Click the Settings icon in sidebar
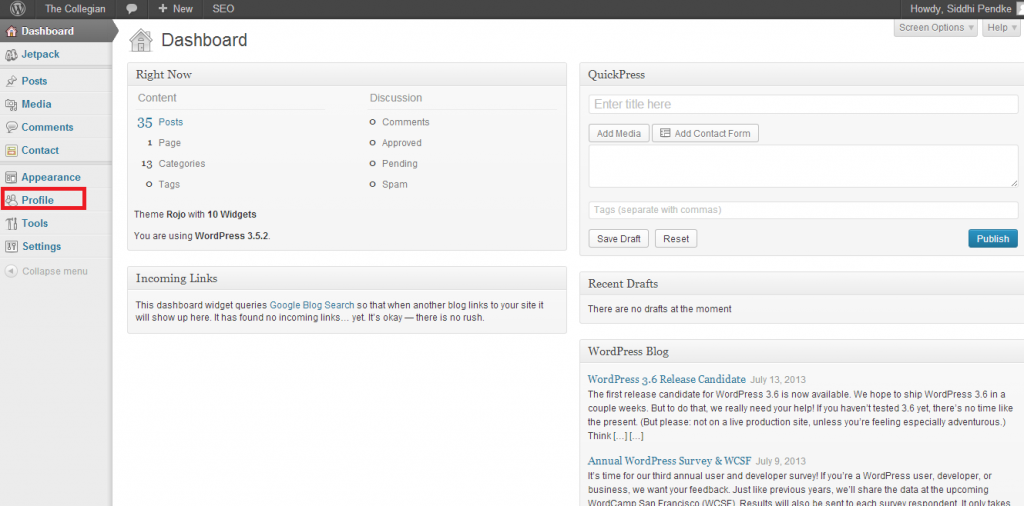Screen dimensions: 1024x506 pyautogui.click(x=11, y=247)
